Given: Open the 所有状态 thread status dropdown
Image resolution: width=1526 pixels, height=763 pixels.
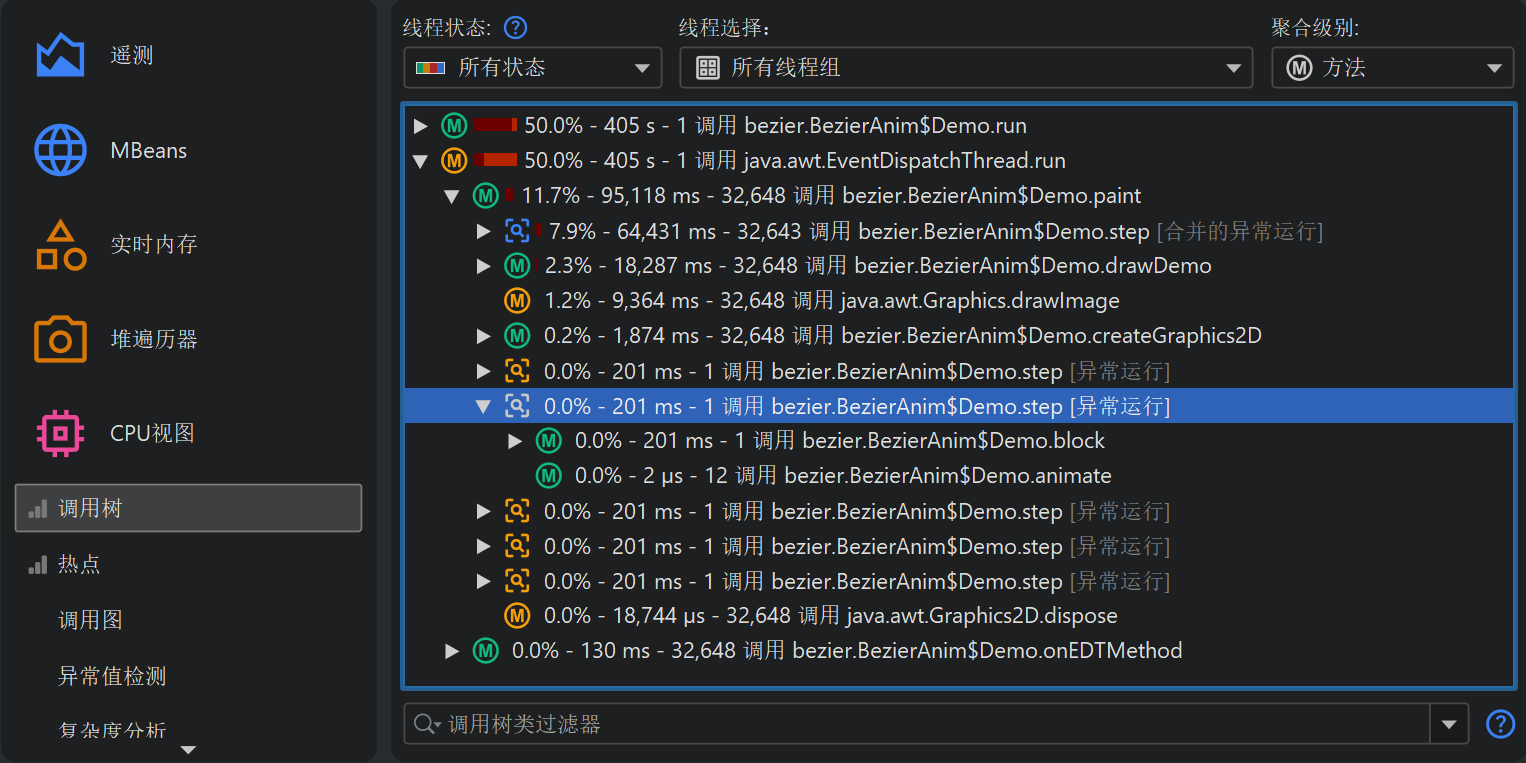Looking at the screenshot, I should click(x=532, y=68).
